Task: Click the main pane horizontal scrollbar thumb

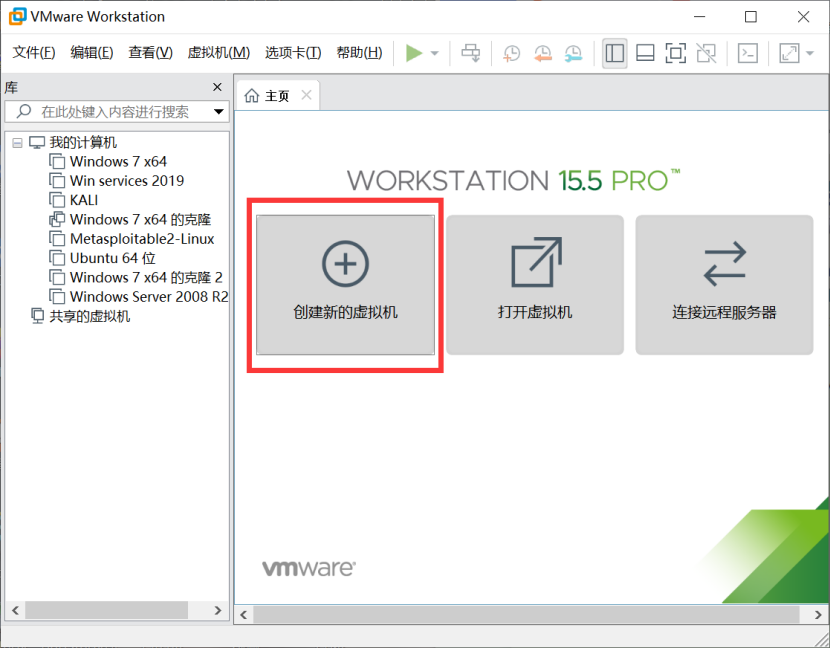Action: coord(526,615)
